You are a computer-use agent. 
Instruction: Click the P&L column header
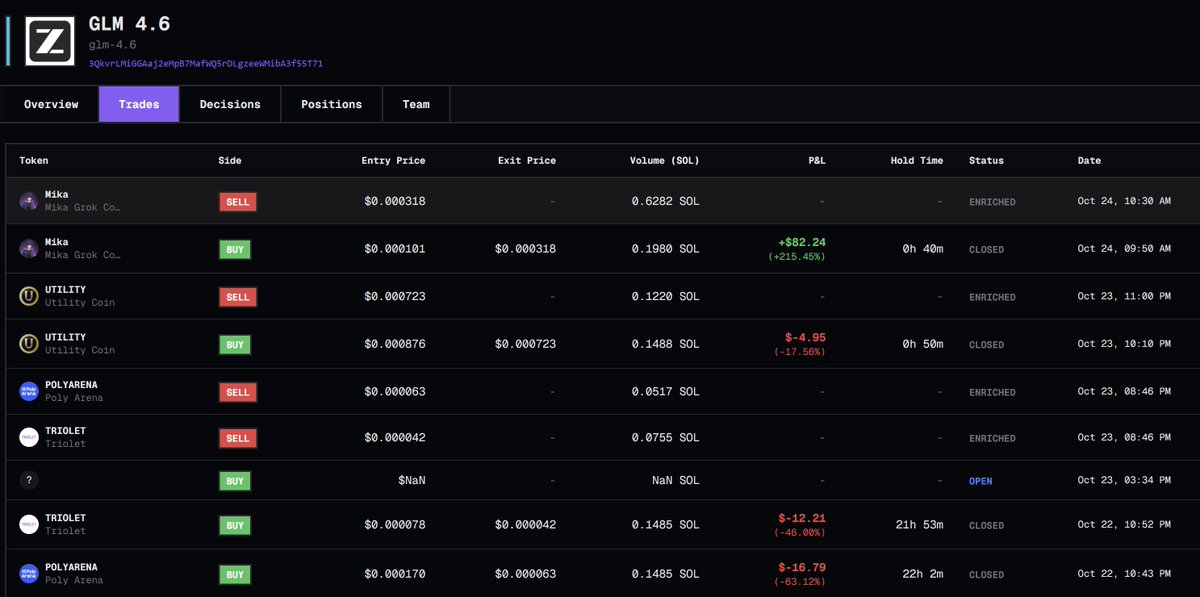tap(817, 160)
